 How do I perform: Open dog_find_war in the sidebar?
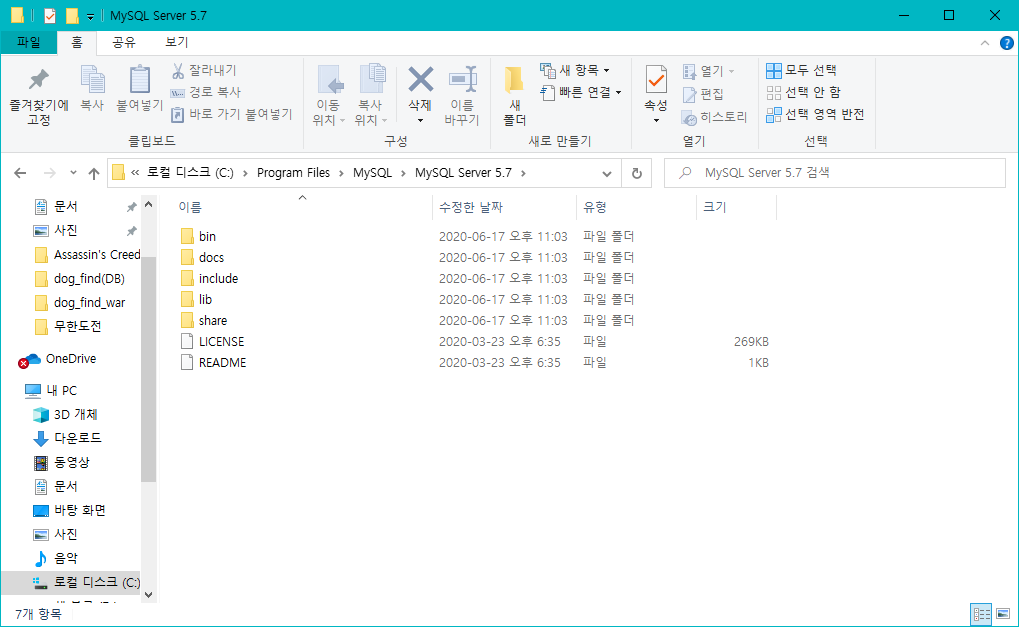point(80,303)
